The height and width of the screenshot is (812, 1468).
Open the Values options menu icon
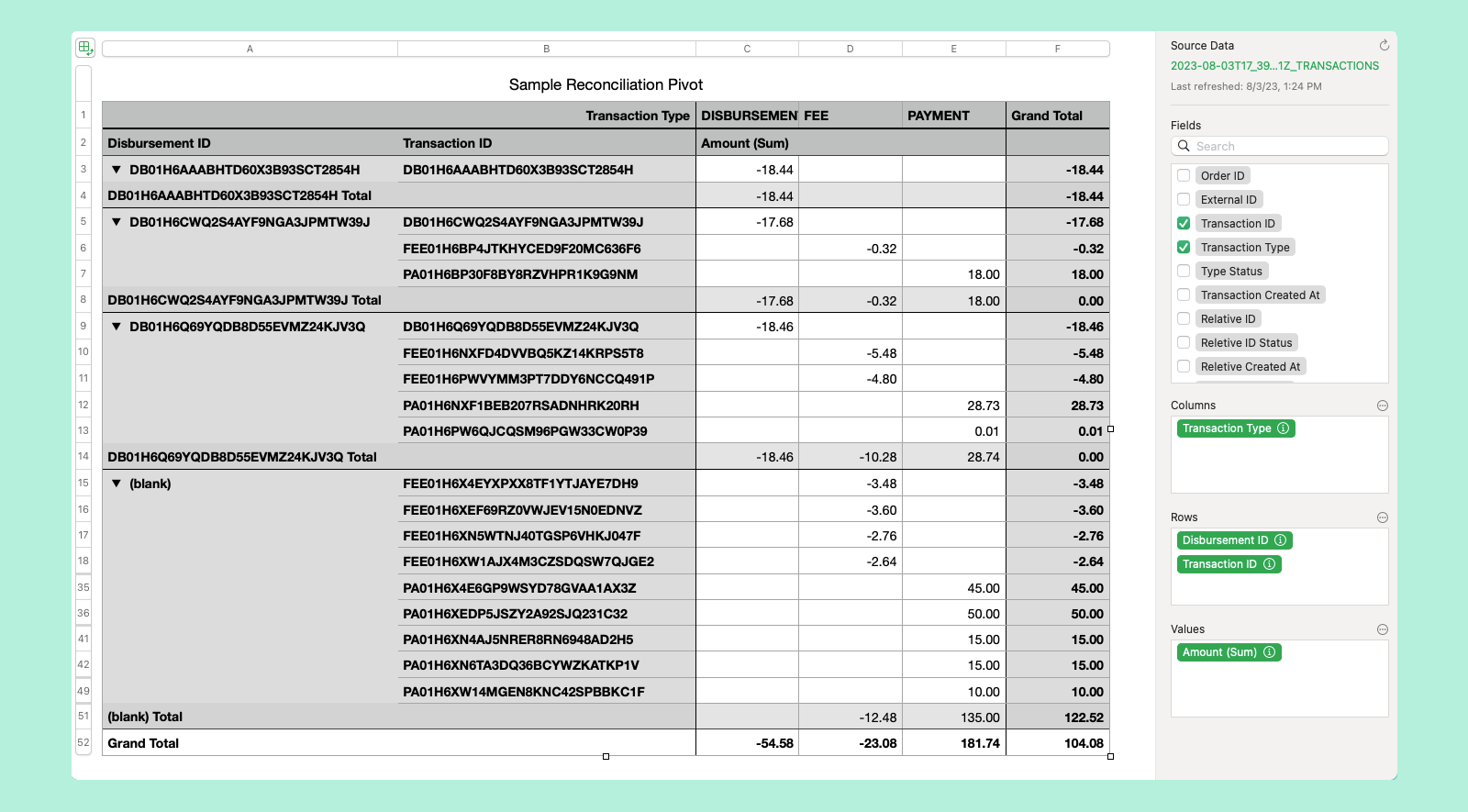pos(1383,629)
